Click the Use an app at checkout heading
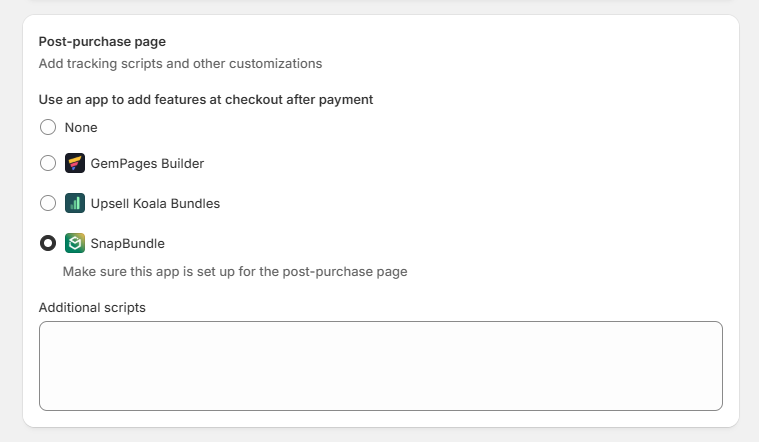The width and height of the screenshot is (759, 442). 206,100
